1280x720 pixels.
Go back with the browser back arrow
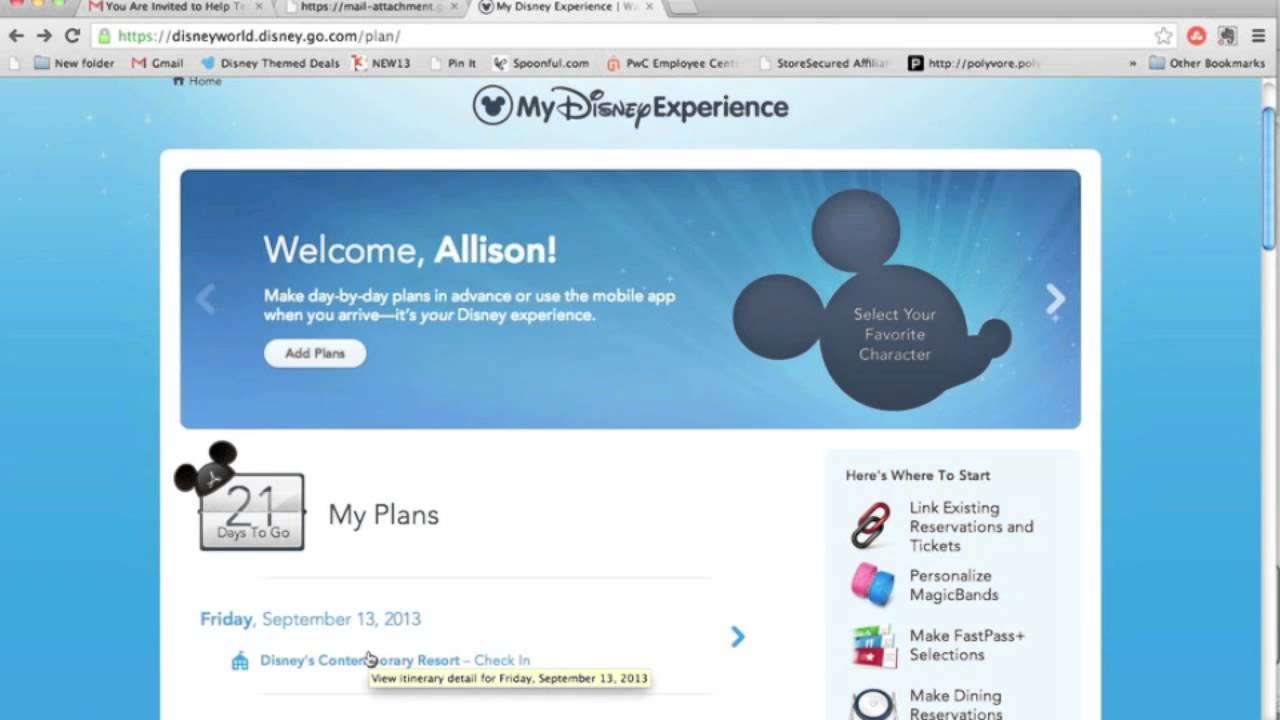click(x=16, y=35)
